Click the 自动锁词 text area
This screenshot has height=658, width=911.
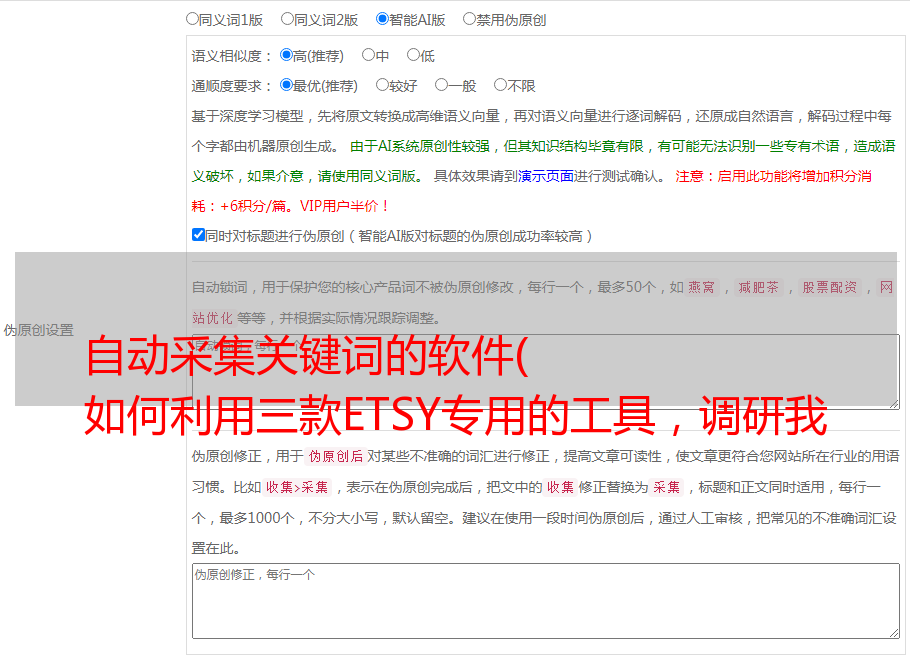pos(546,372)
